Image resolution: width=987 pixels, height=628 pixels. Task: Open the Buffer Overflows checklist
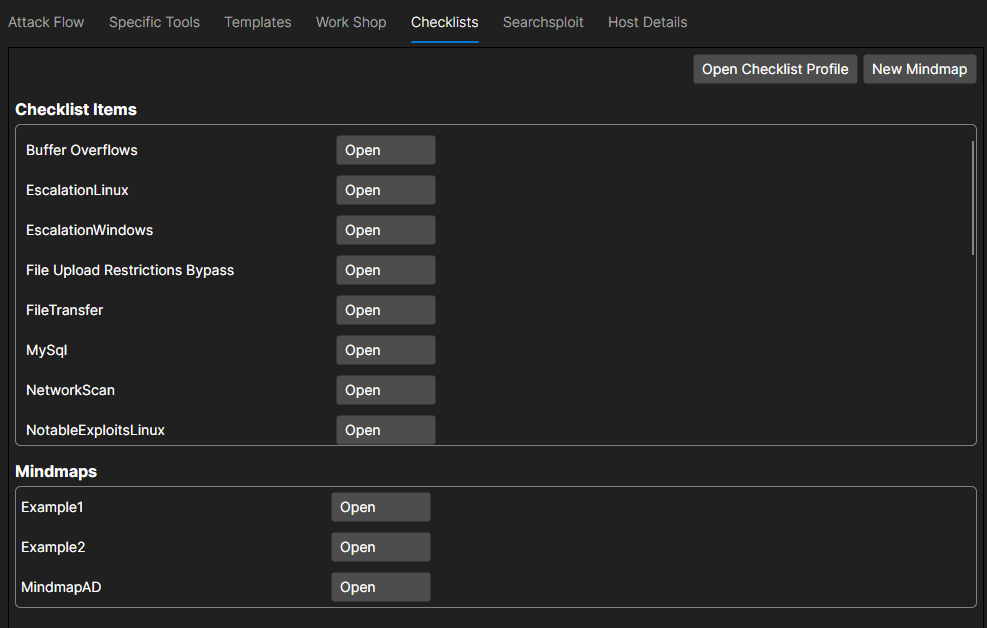(x=385, y=150)
